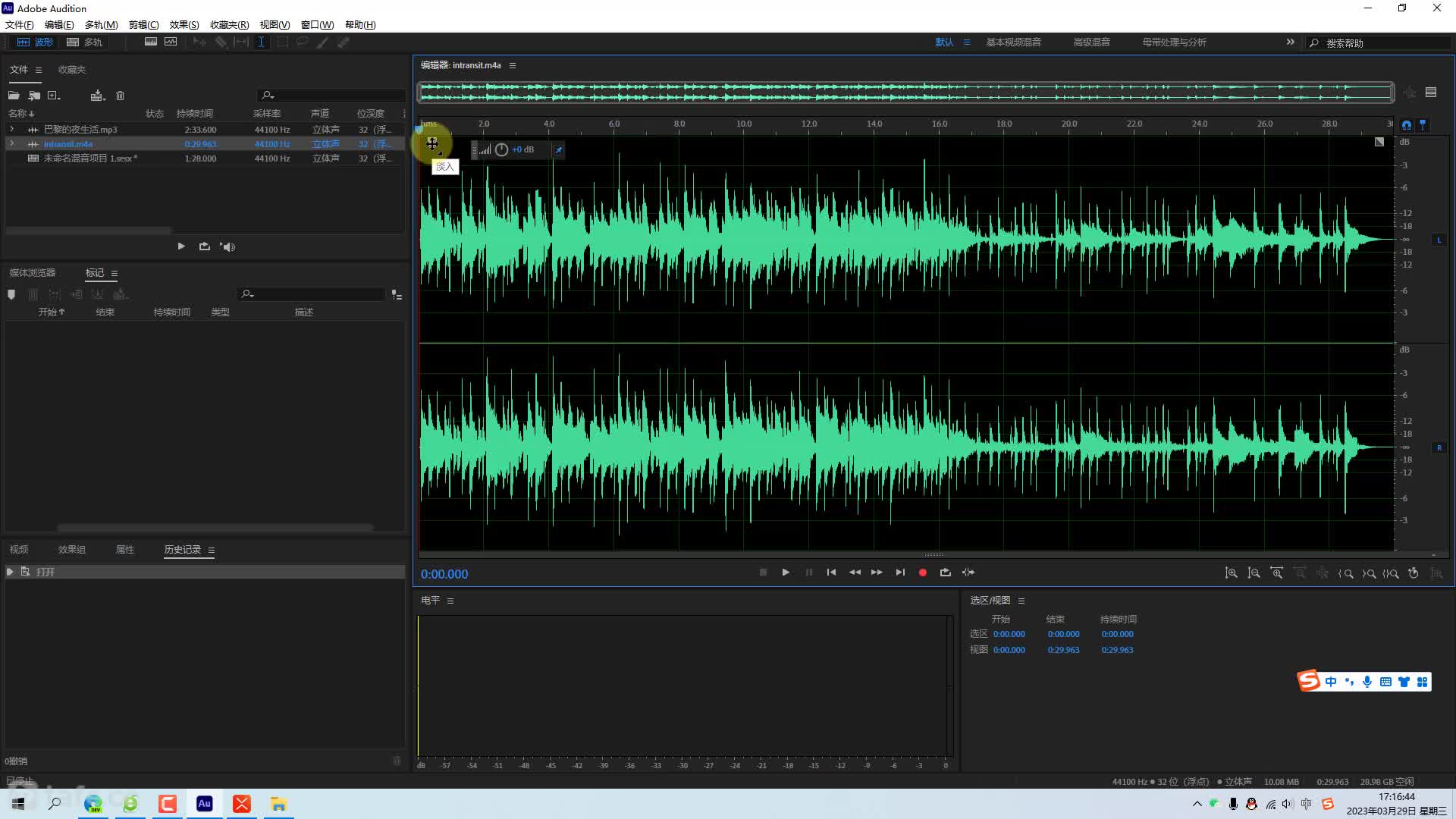This screenshot has height=819, width=1456.
Task: Click the Play button in transport
Action: point(786,573)
